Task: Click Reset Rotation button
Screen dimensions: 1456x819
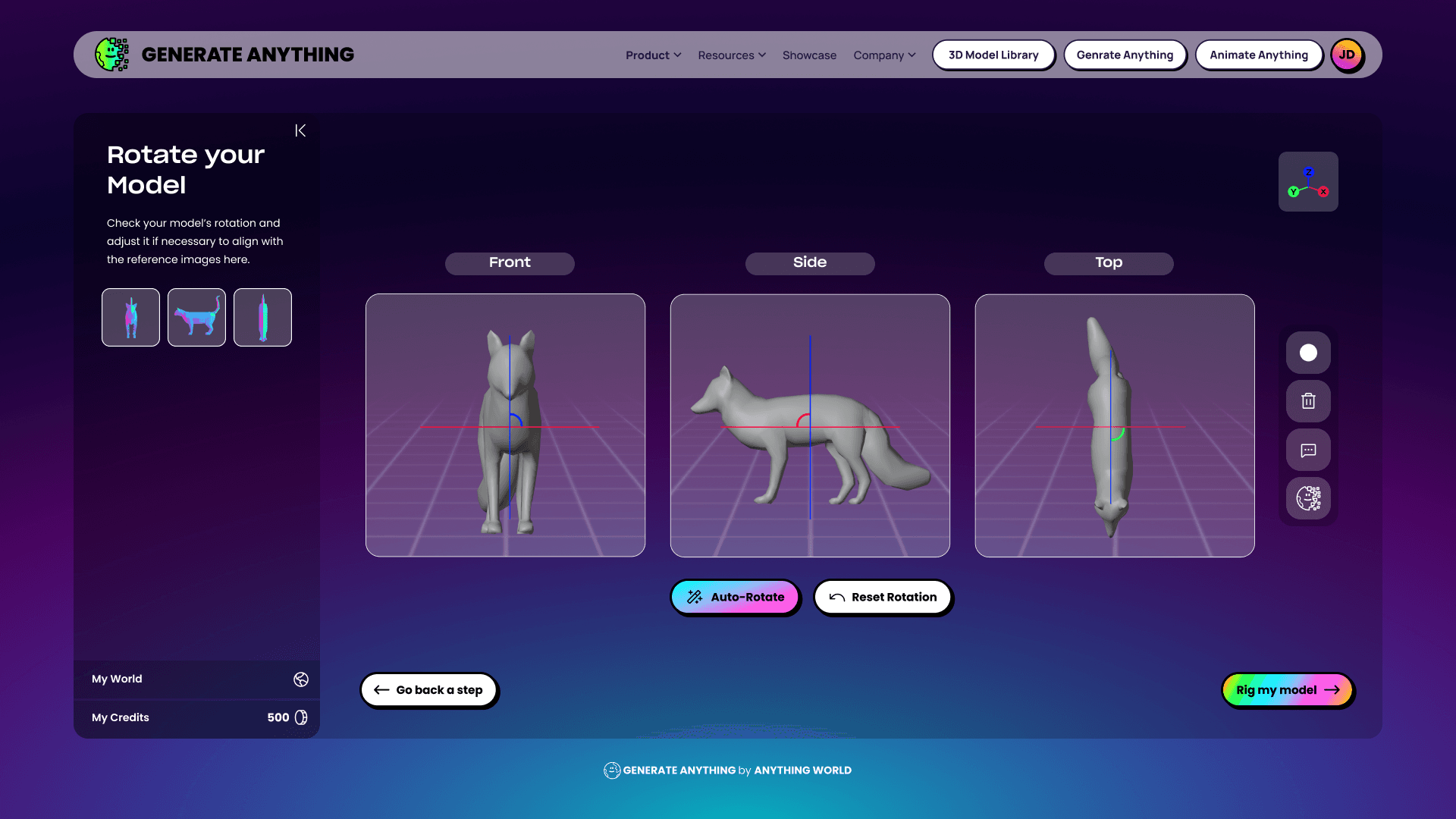Action: [x=883, y=598]
